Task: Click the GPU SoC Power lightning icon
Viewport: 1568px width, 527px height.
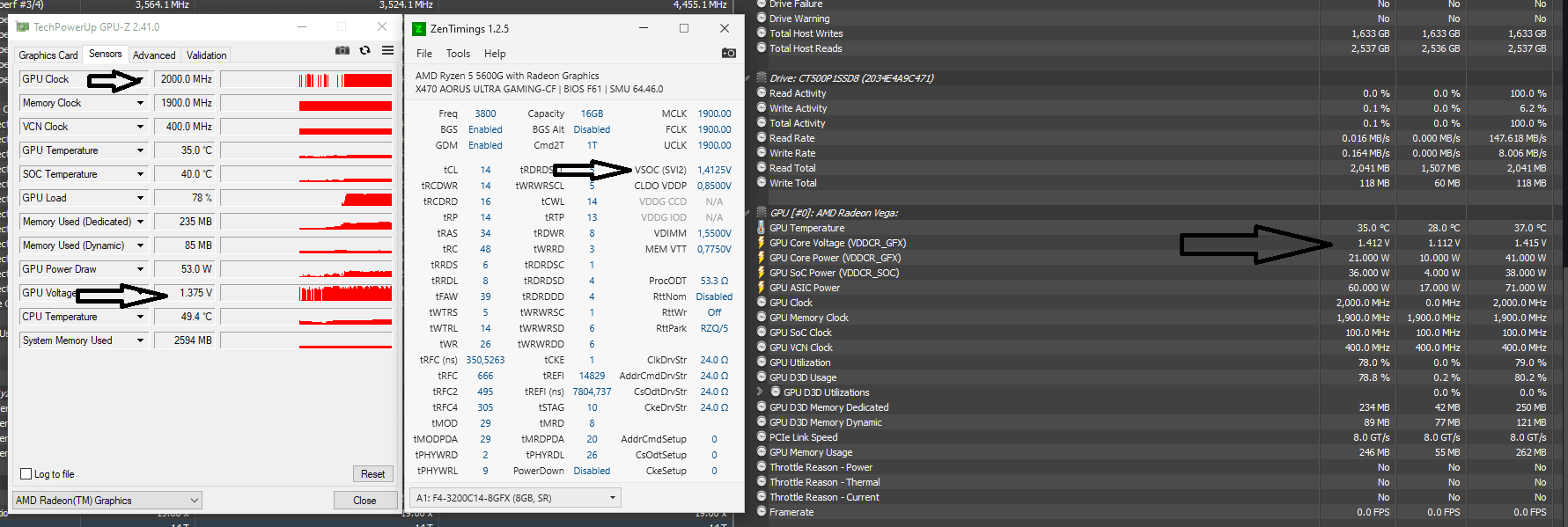Action: tap(762, 273)
